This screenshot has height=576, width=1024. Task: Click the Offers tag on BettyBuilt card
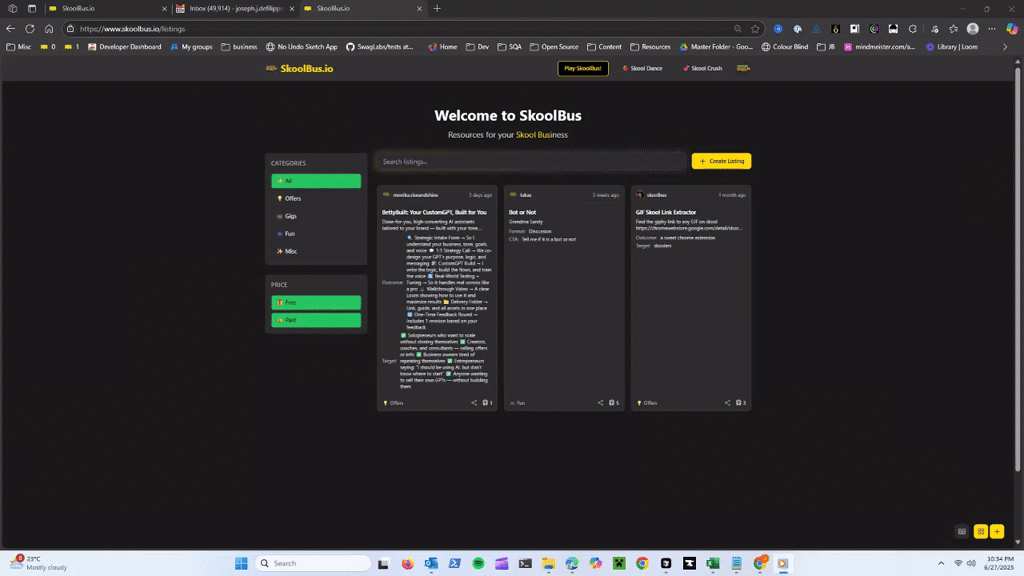click(393, 403)
